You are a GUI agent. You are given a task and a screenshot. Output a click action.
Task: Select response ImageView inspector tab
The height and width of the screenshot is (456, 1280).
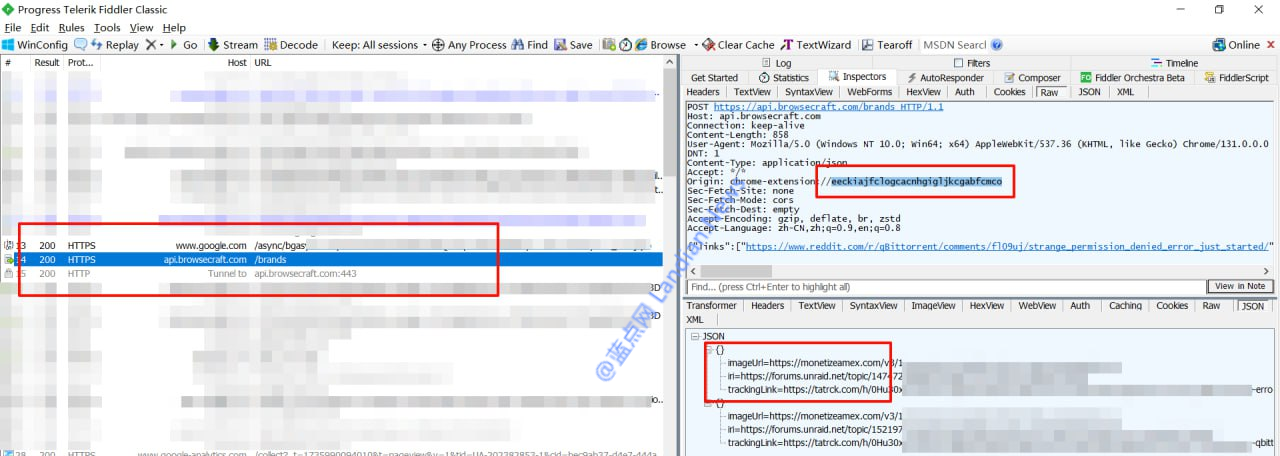tap(934, 306)
